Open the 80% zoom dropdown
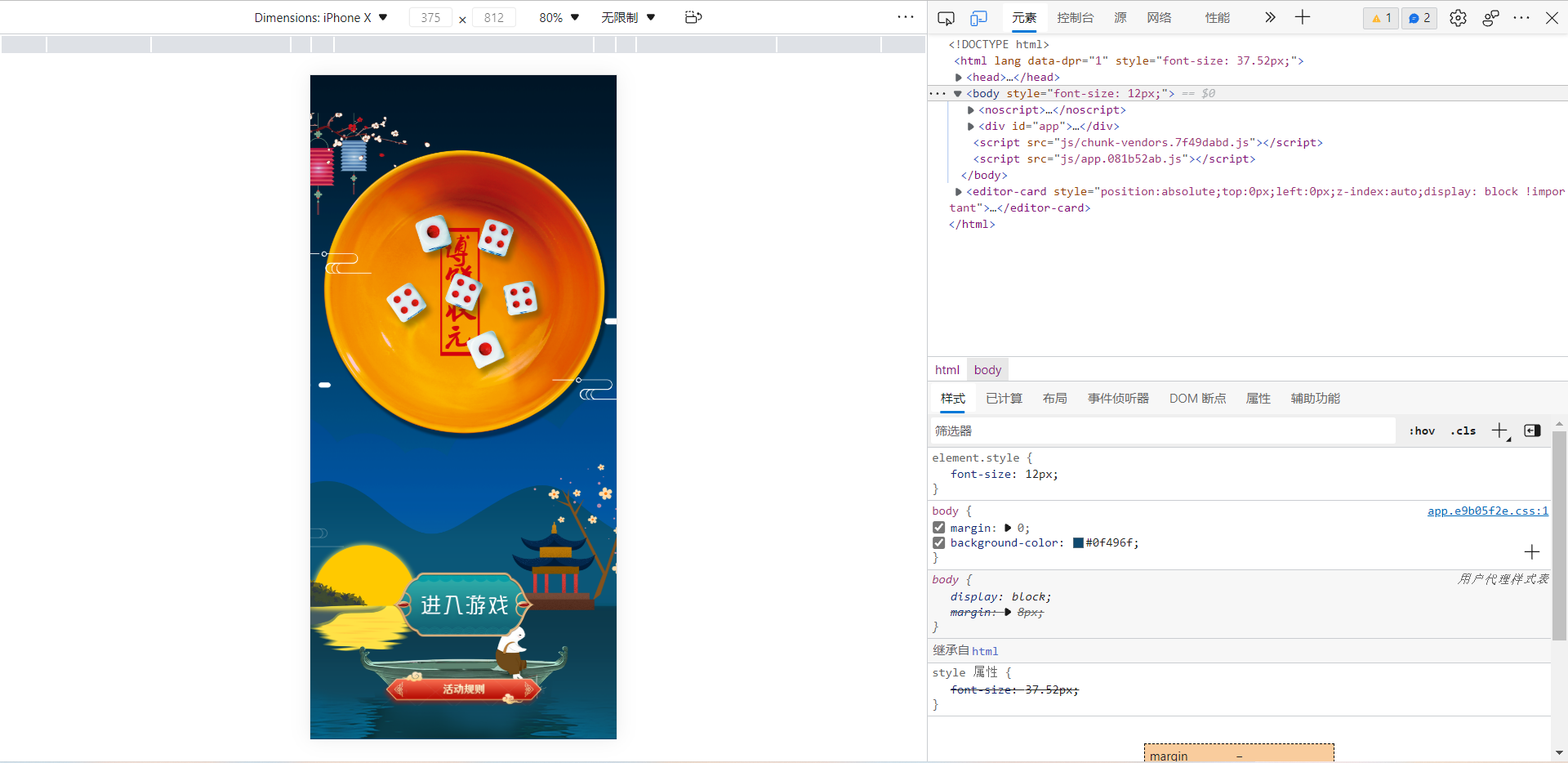This screenshot has width=1568, height=763. point(559,17)
